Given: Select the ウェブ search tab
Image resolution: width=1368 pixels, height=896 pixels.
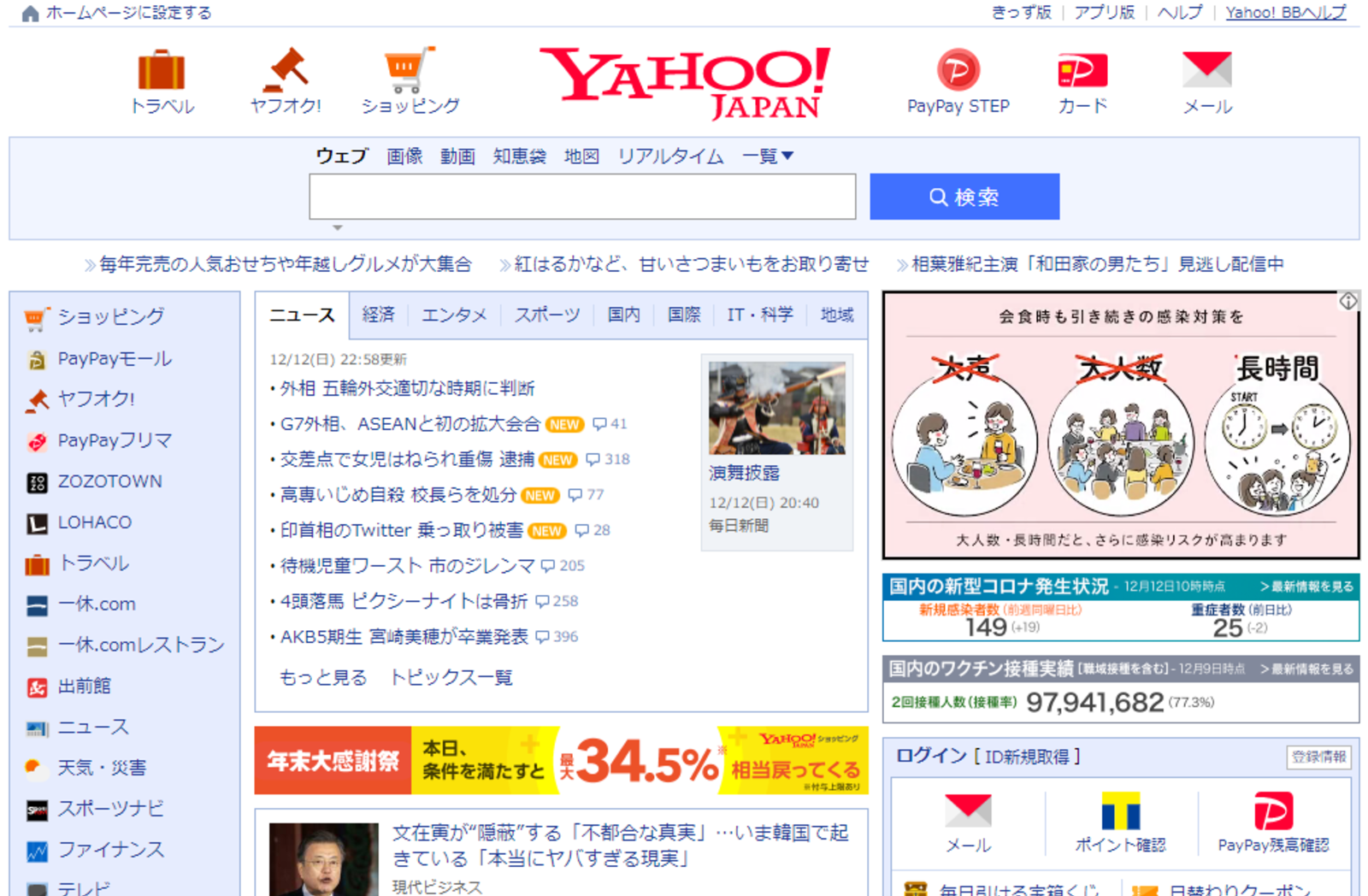Looking at the screenshot, I should pos(342,156).
